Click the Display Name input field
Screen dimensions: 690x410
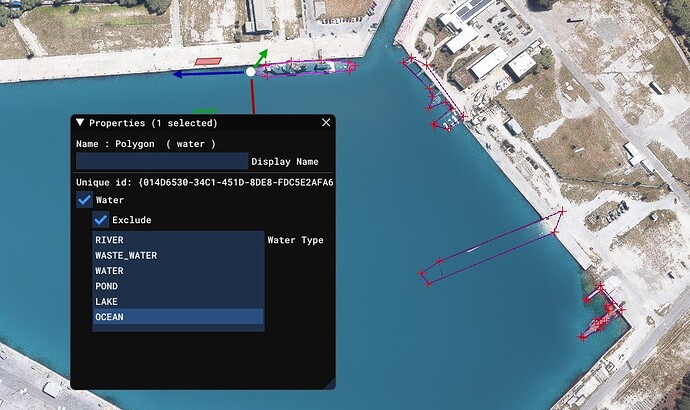(162, 161)
